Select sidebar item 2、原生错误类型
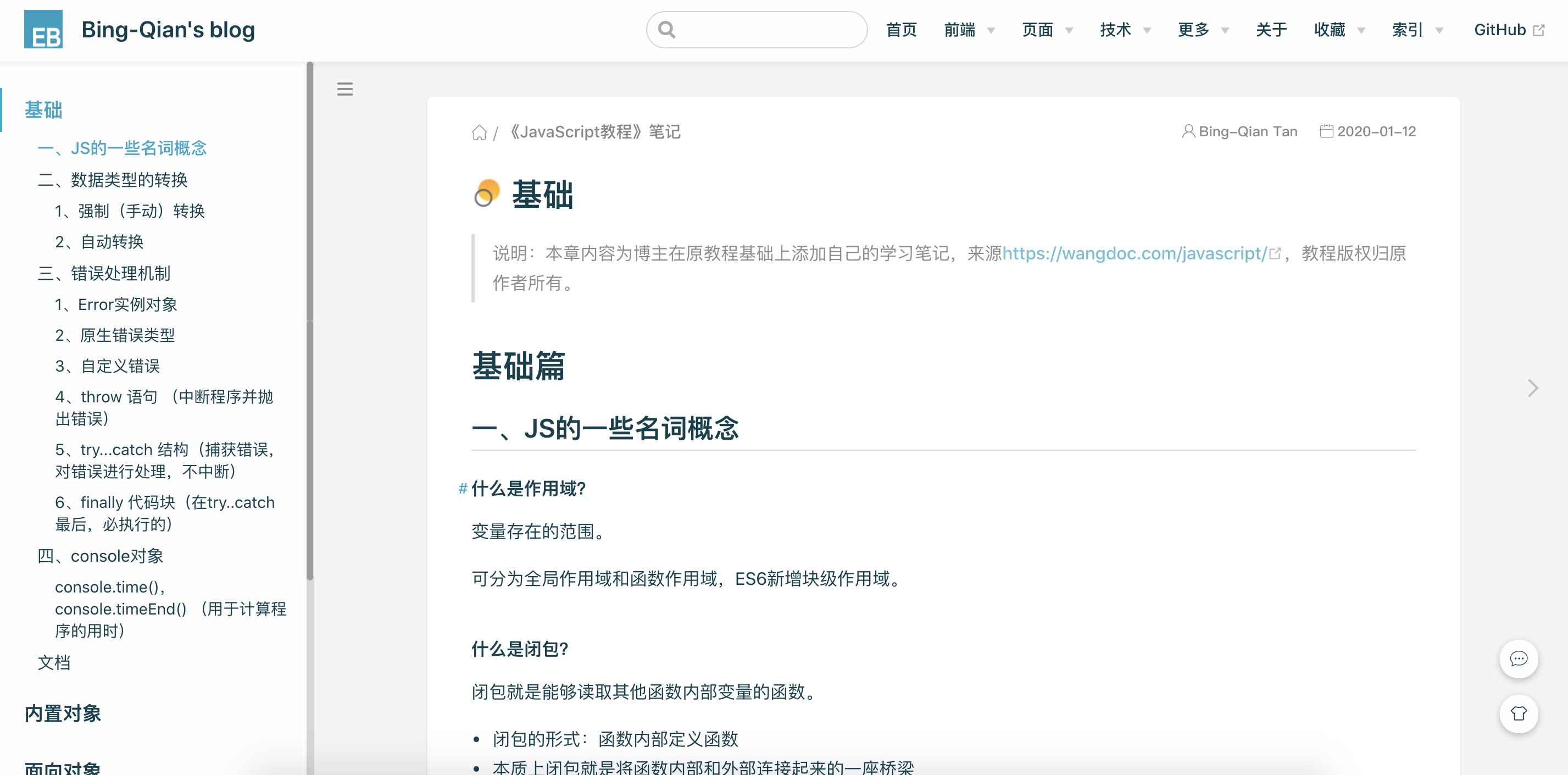Image resolution: width=1568 pixels, height=775 pixels. (x=115, y=335)
